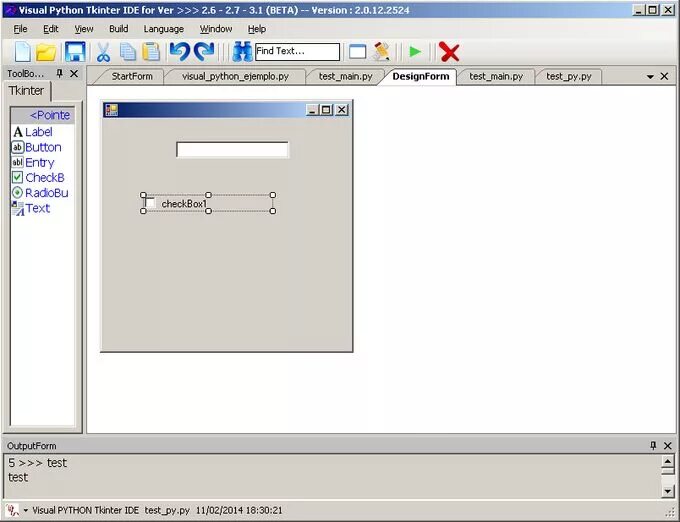The height and width of the screenshot is (522, 680).
Task: Click the status bar text test_py.py
Action: [167, 510]
